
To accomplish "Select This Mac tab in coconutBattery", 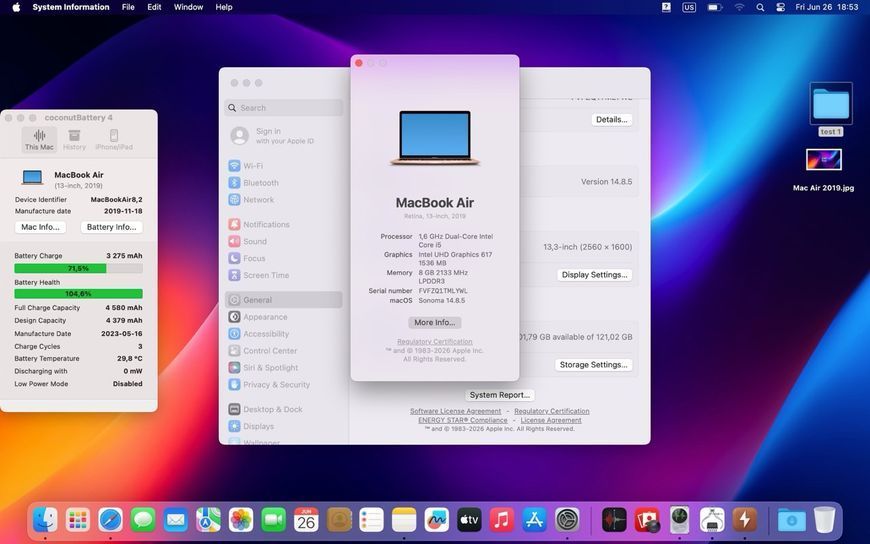I will [39, 139].
